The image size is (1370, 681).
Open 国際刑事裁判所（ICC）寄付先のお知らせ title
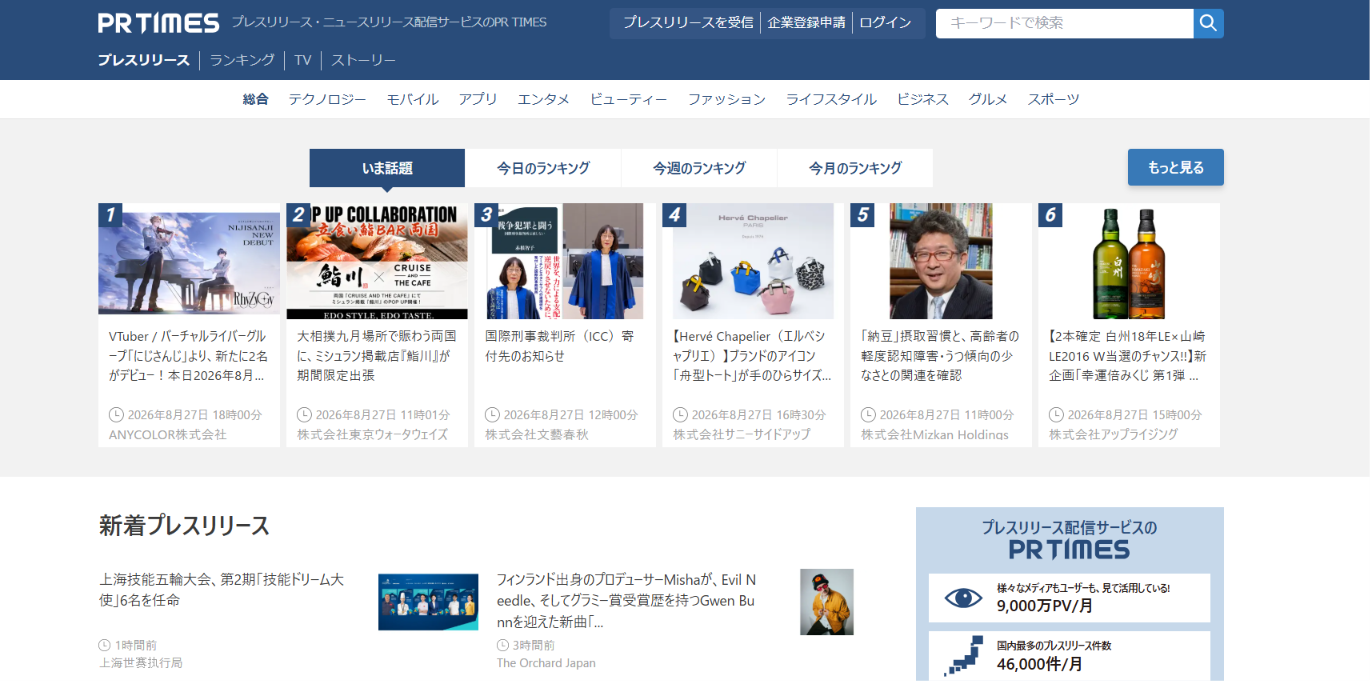560,346
